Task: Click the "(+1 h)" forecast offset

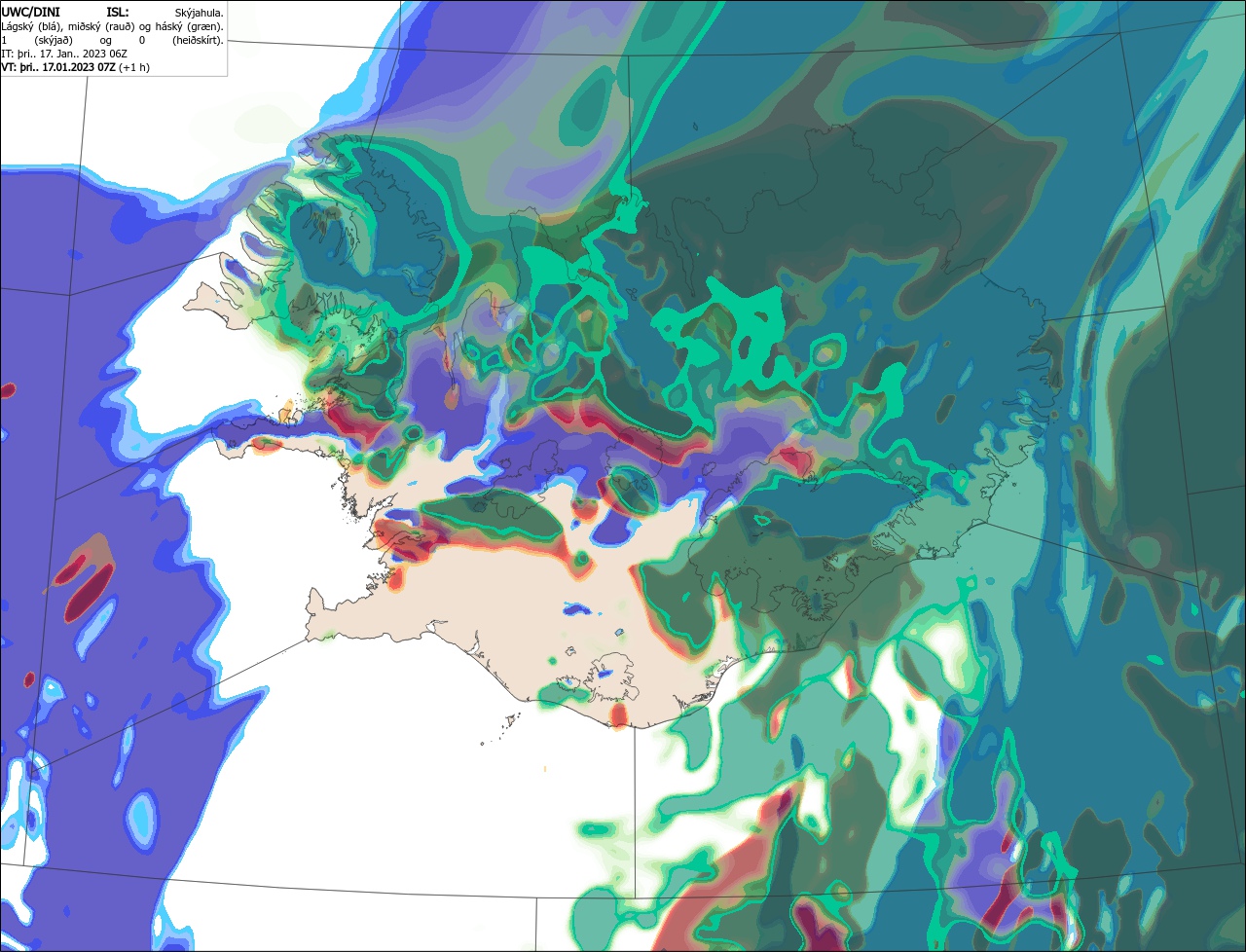Action: point(134,68)
